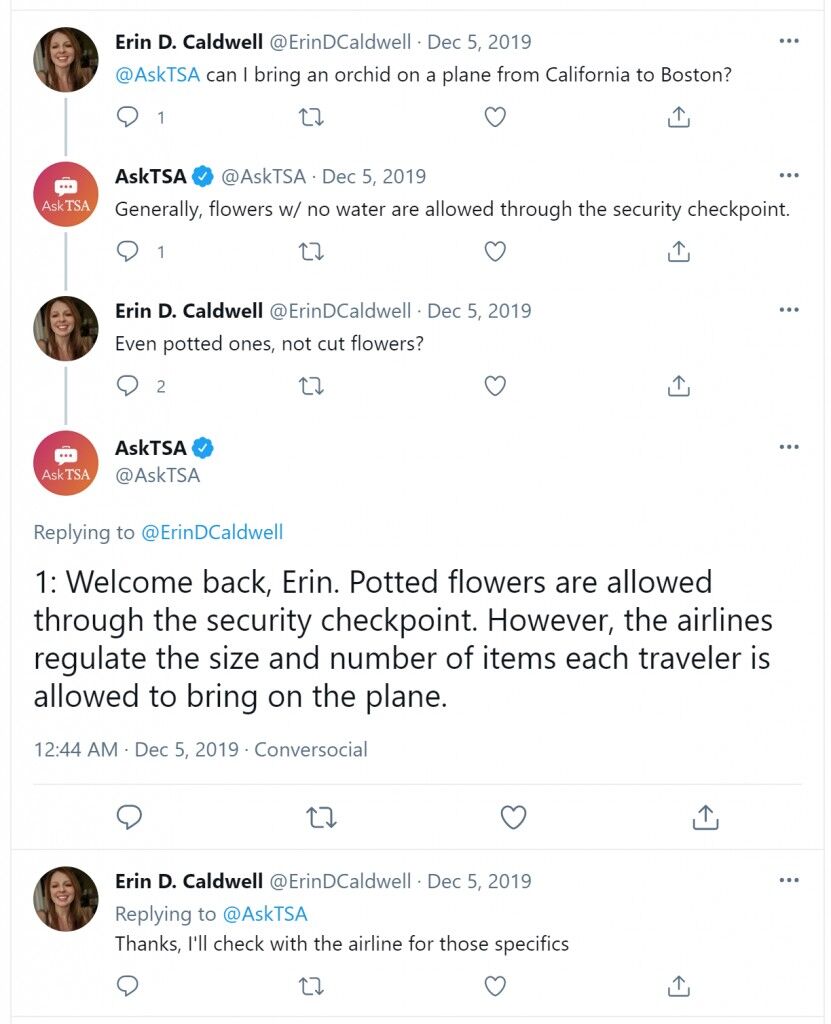
Task: Open the 12:44 AM timestamp of main tweet
Action: point(76,749)
